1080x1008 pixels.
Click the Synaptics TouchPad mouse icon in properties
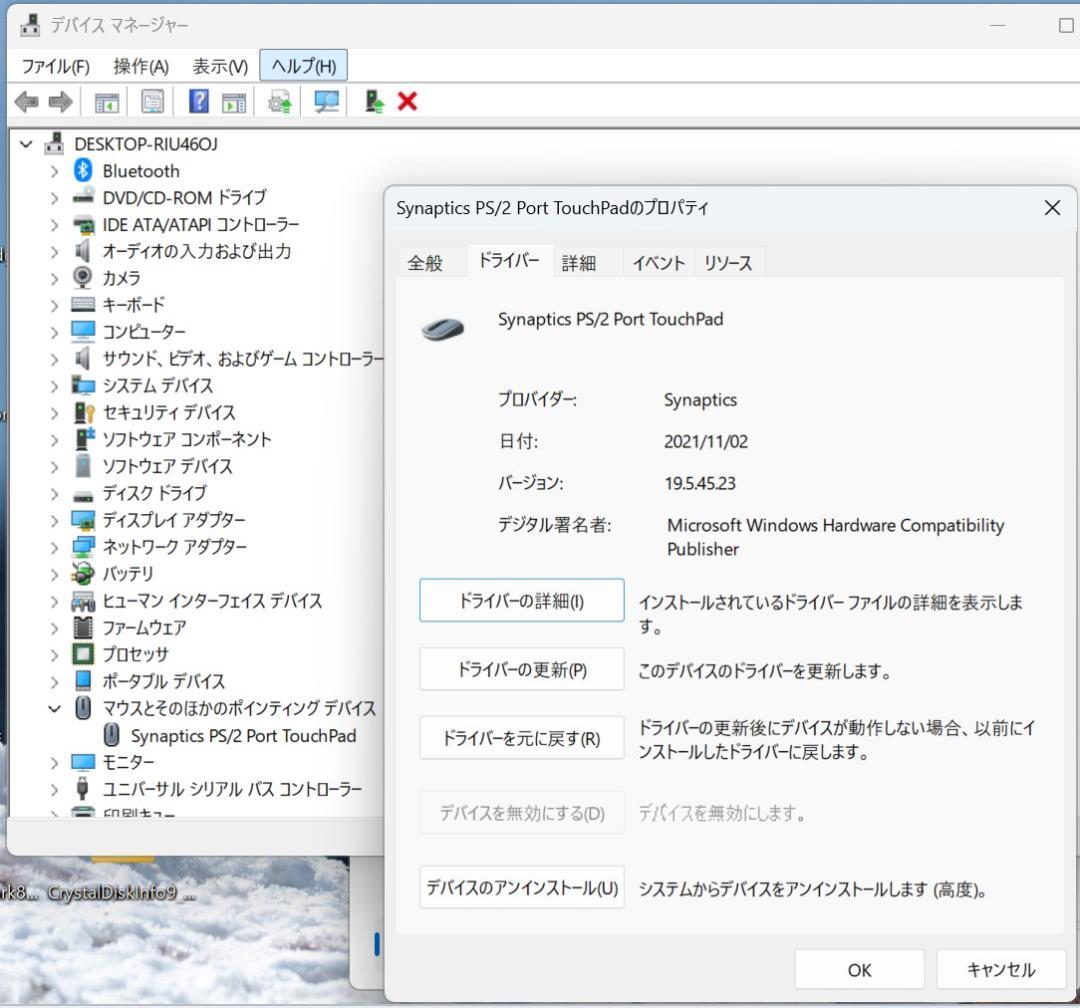pos(443,327)
